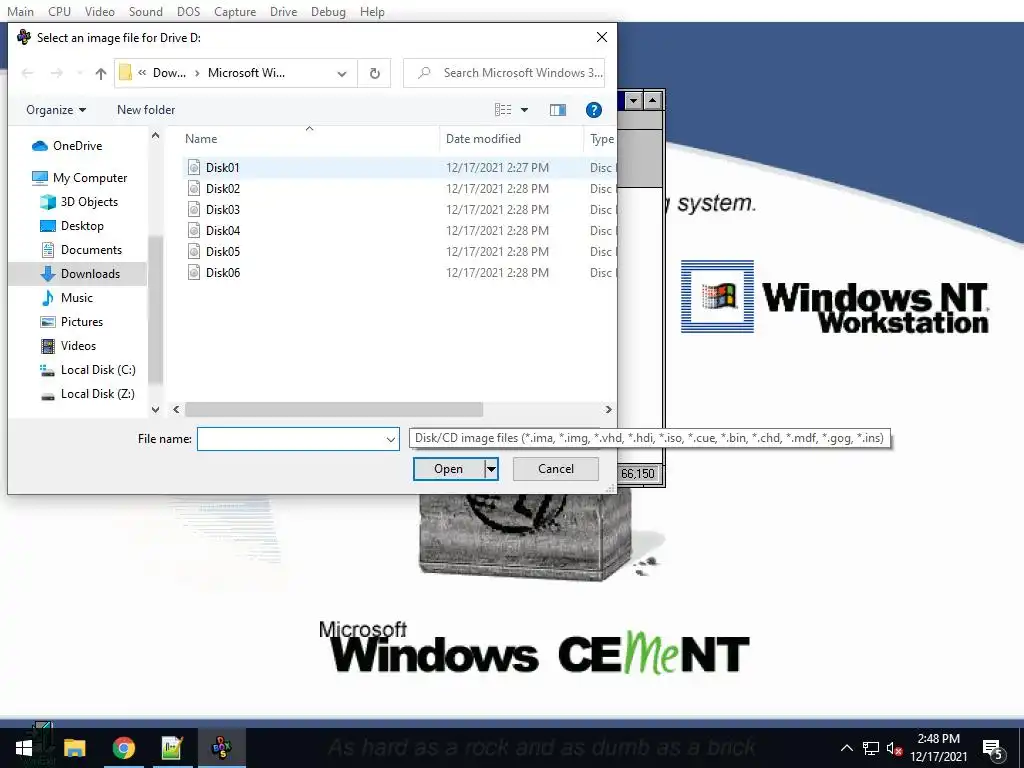The image size is (1024, 768).
Task: Click the DOSBox taskbar icon
Action: [222, 748]
